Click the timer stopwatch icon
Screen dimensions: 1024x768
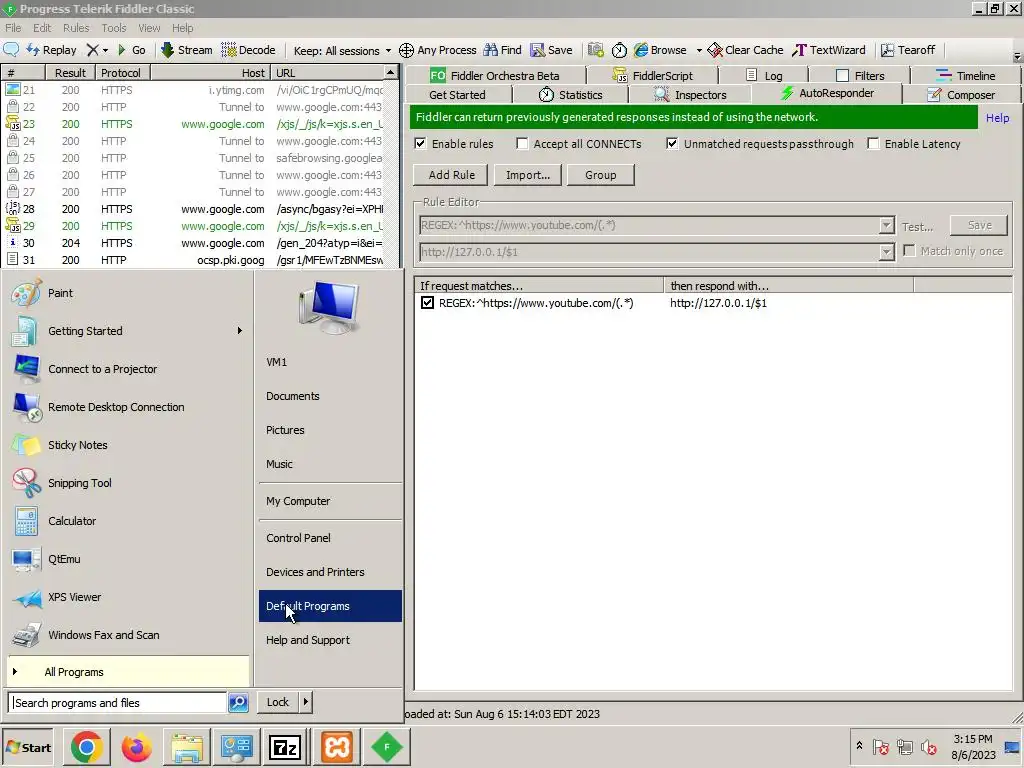[619, 50]
